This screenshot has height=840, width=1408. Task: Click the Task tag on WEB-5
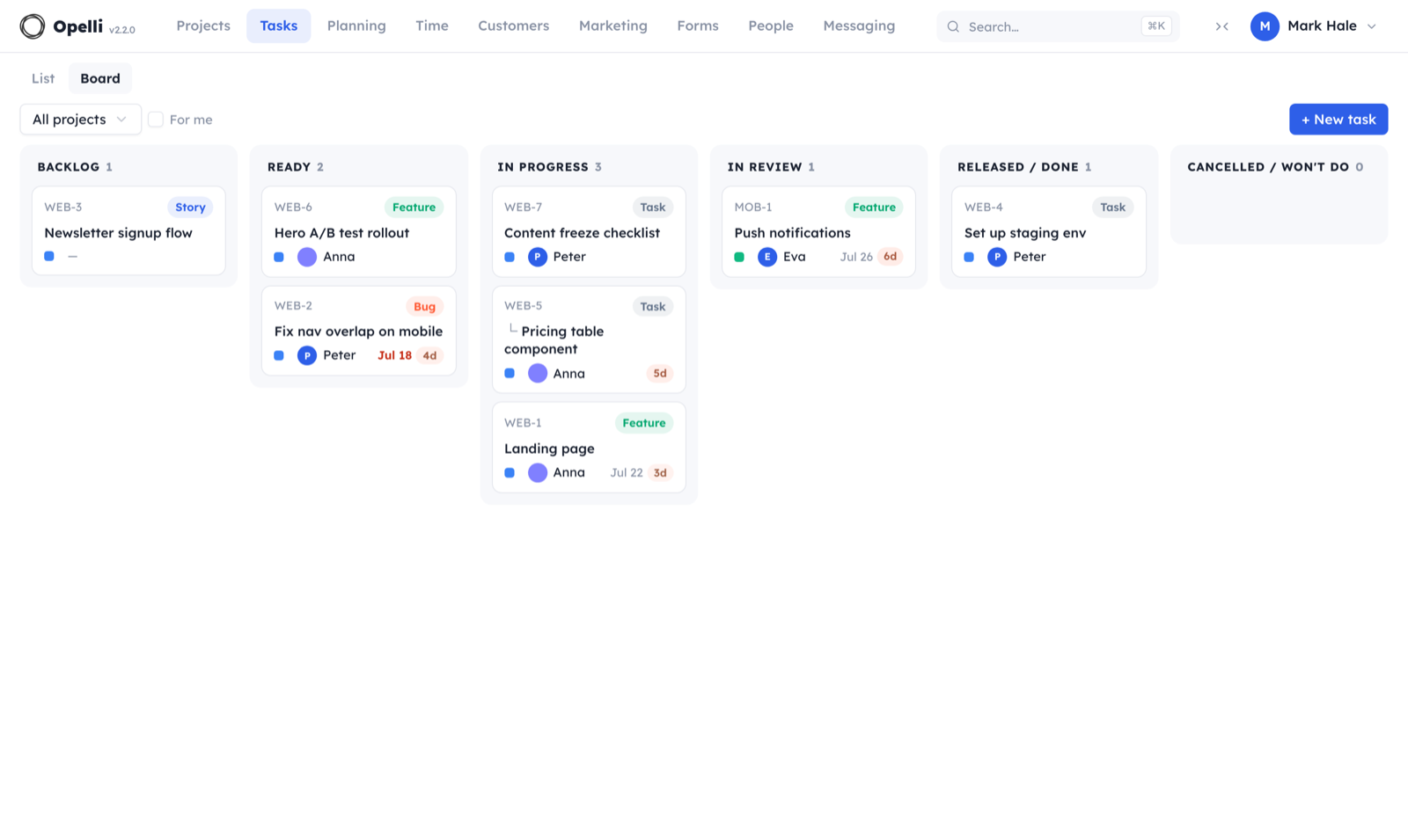(x=653, y=306)
